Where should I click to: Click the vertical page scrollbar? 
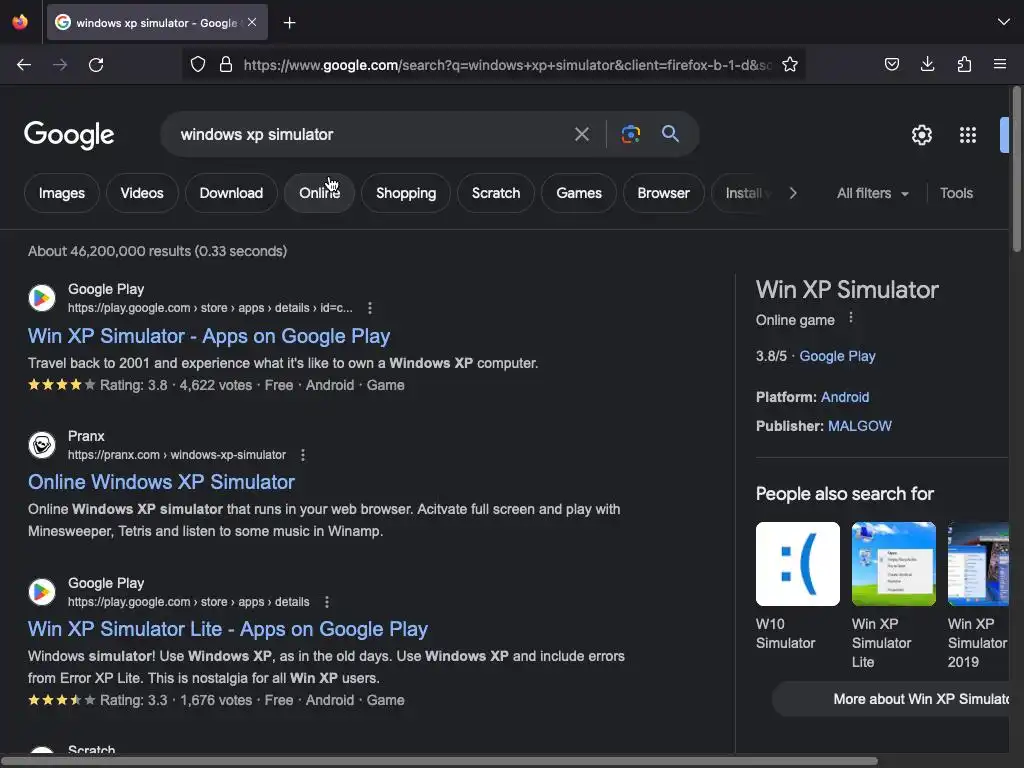(x=1016, y=168)
